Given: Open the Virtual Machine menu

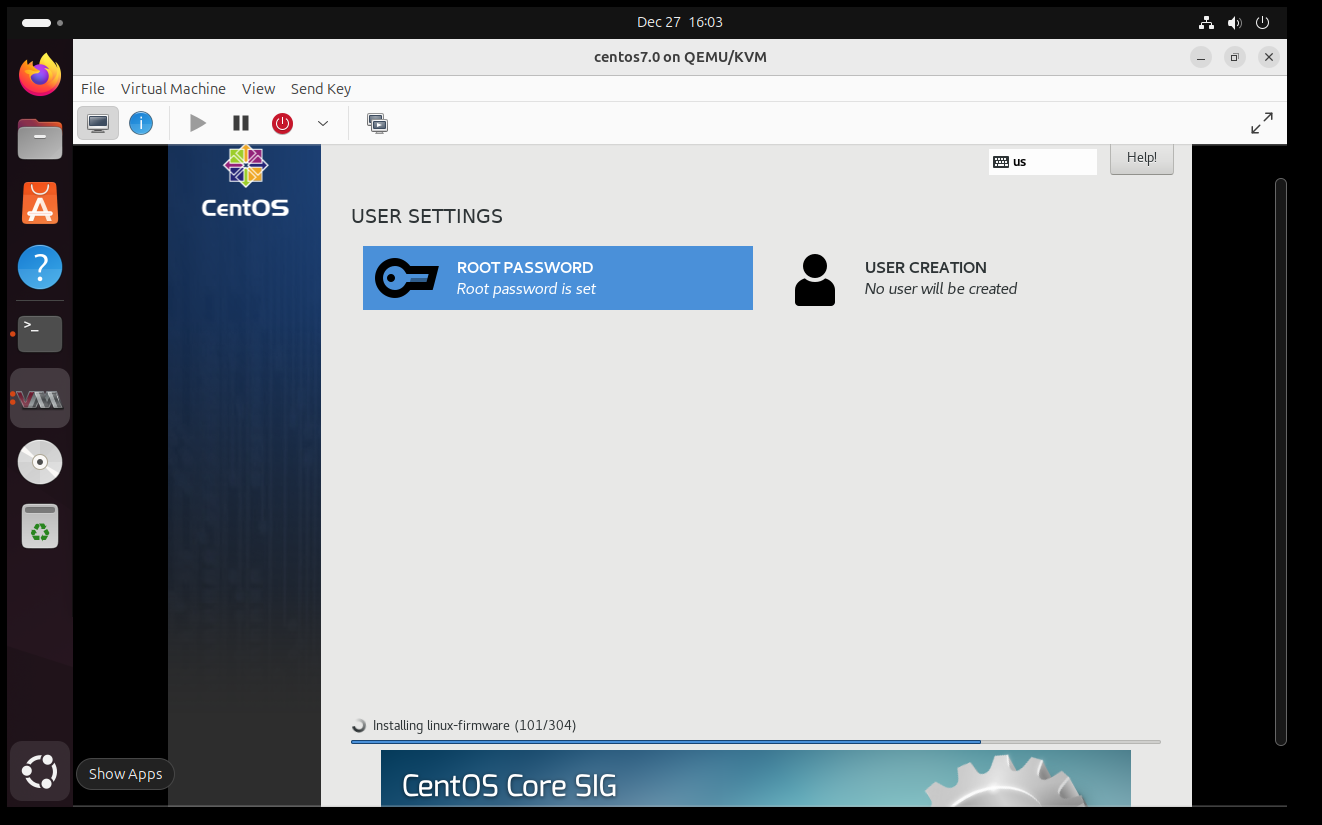Looking at the screenshot, I should click(173, 89).
